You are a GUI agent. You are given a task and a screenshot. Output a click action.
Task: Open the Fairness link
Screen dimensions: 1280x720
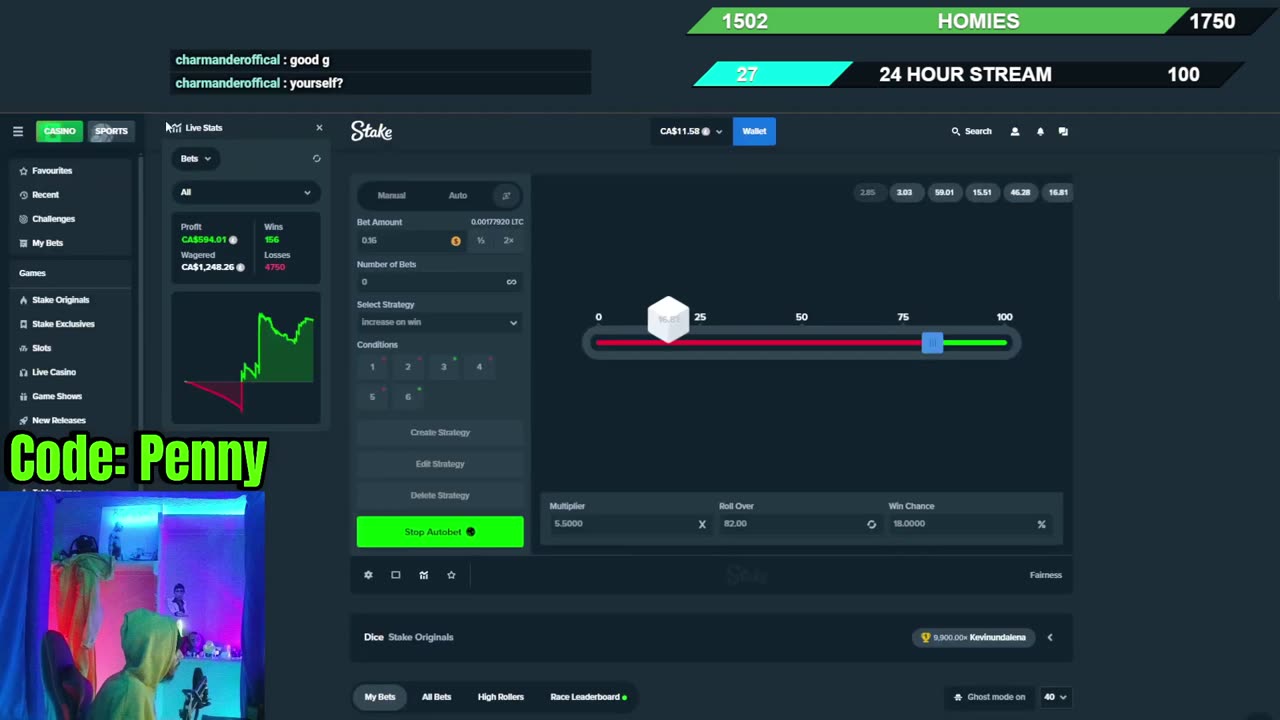click(x=1046, y=575)
